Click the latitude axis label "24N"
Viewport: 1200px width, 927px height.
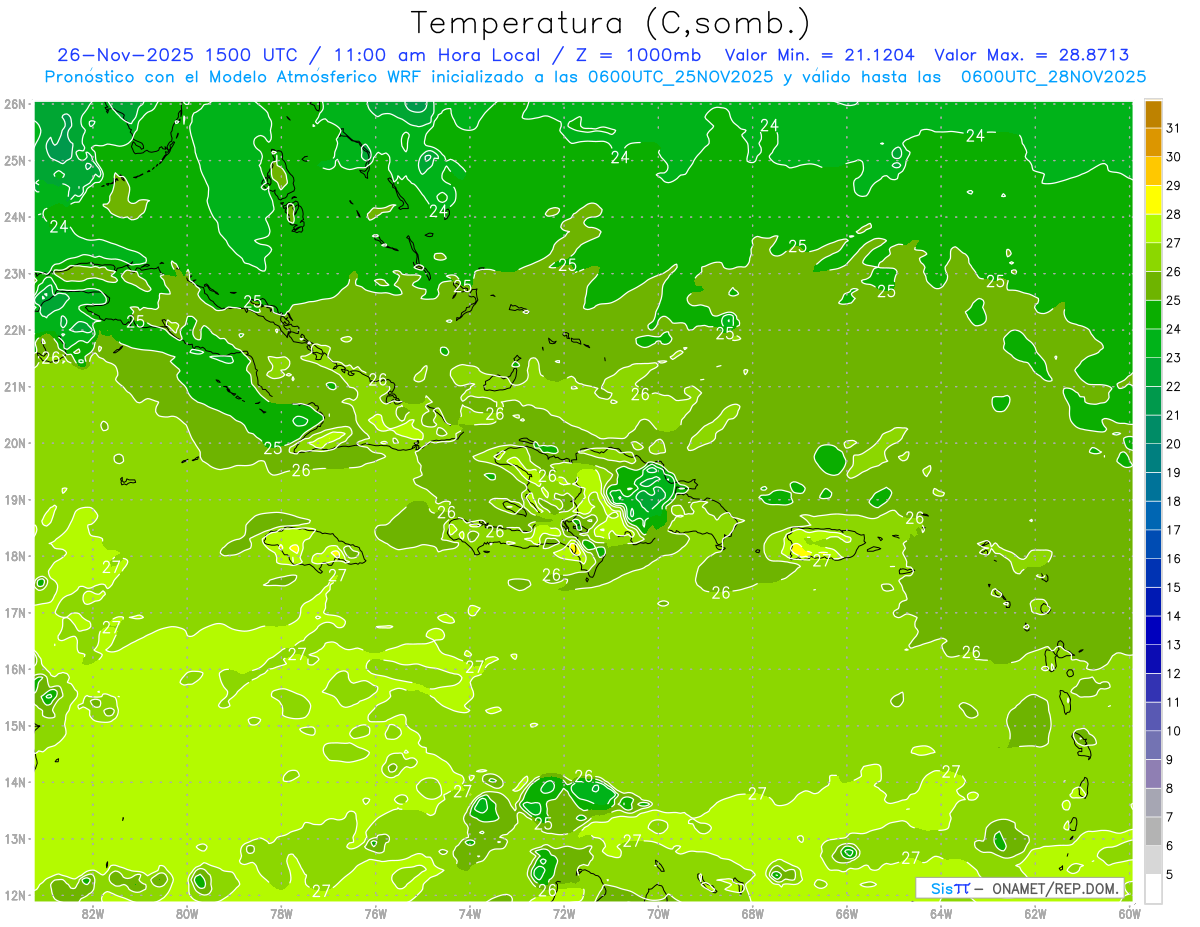[15, 217]
